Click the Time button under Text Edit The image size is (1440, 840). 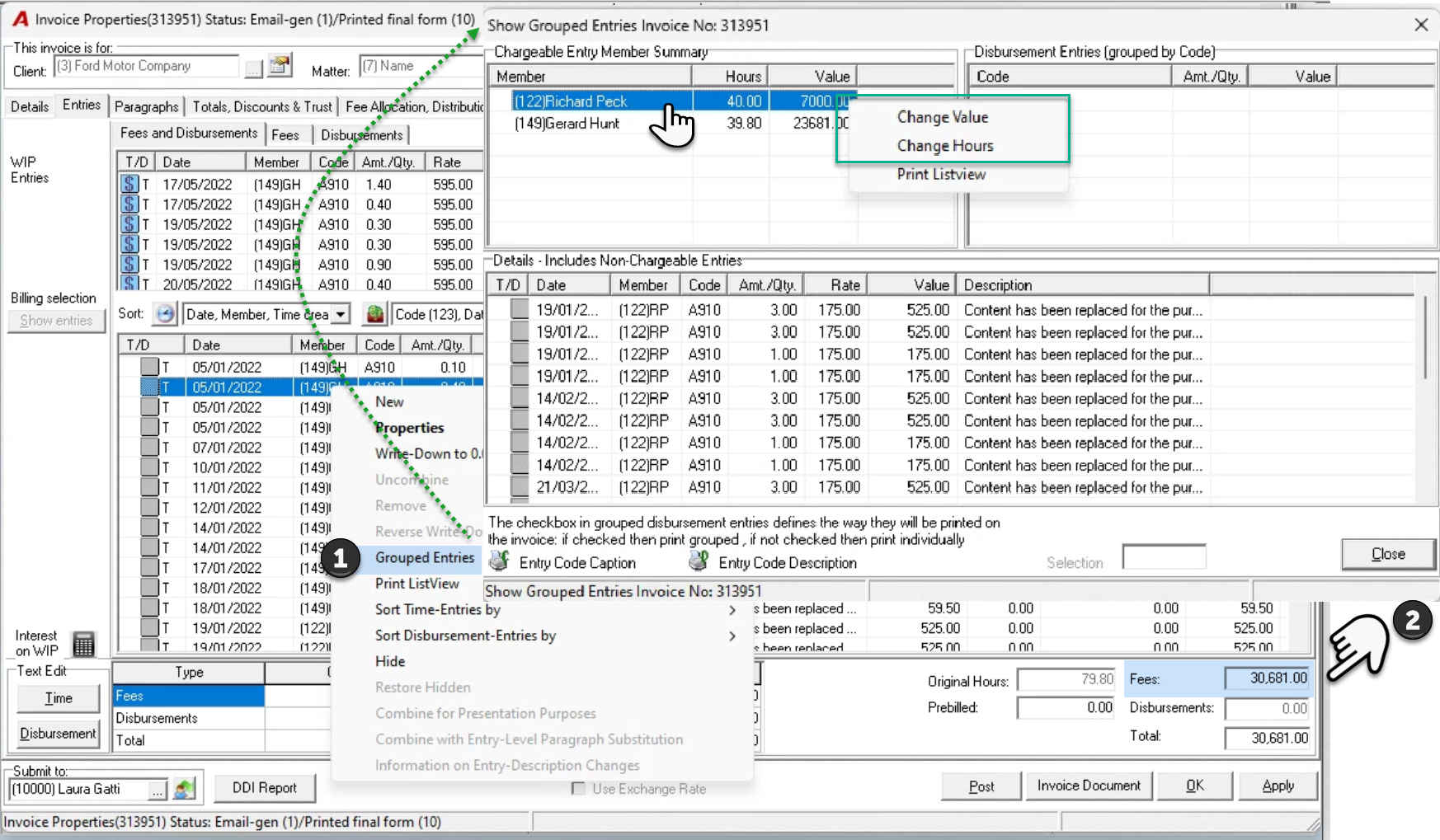click(59, 698)
